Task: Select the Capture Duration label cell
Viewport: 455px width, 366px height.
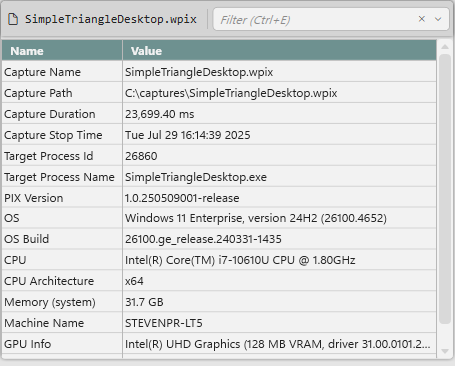Action: click(x=62, y=114)
